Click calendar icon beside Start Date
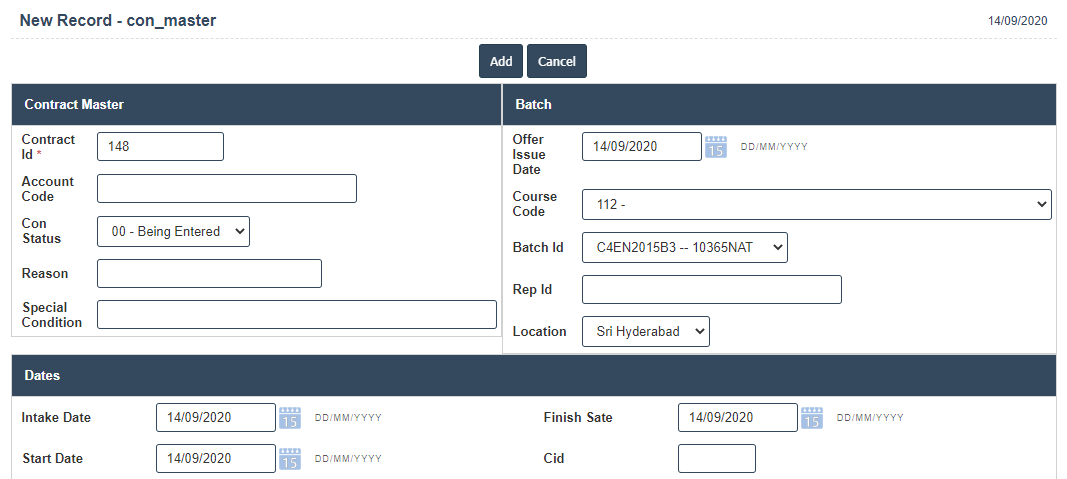 (x=290, y=459)
